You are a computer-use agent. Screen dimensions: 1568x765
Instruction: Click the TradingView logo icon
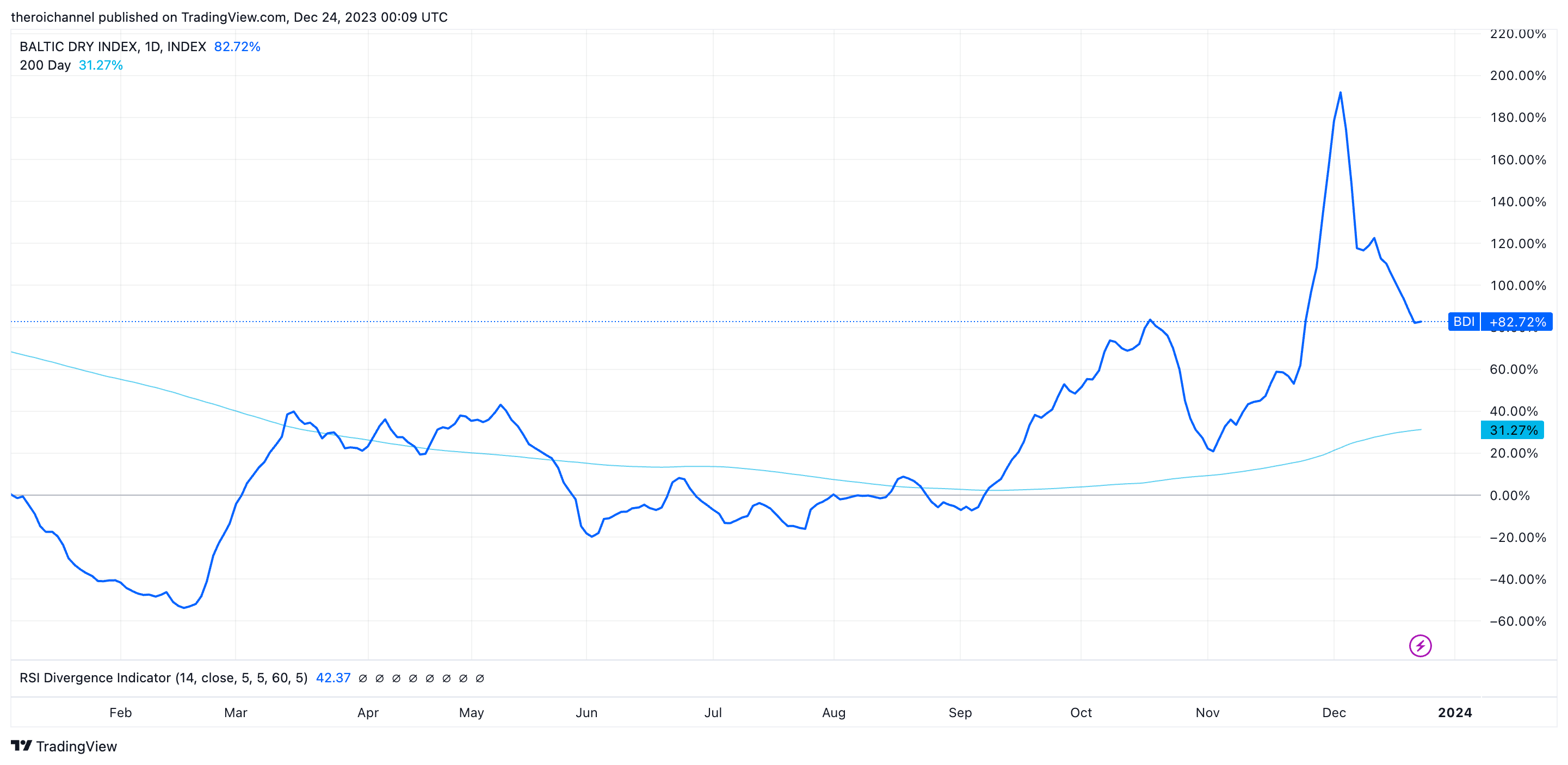click(21, 745)
